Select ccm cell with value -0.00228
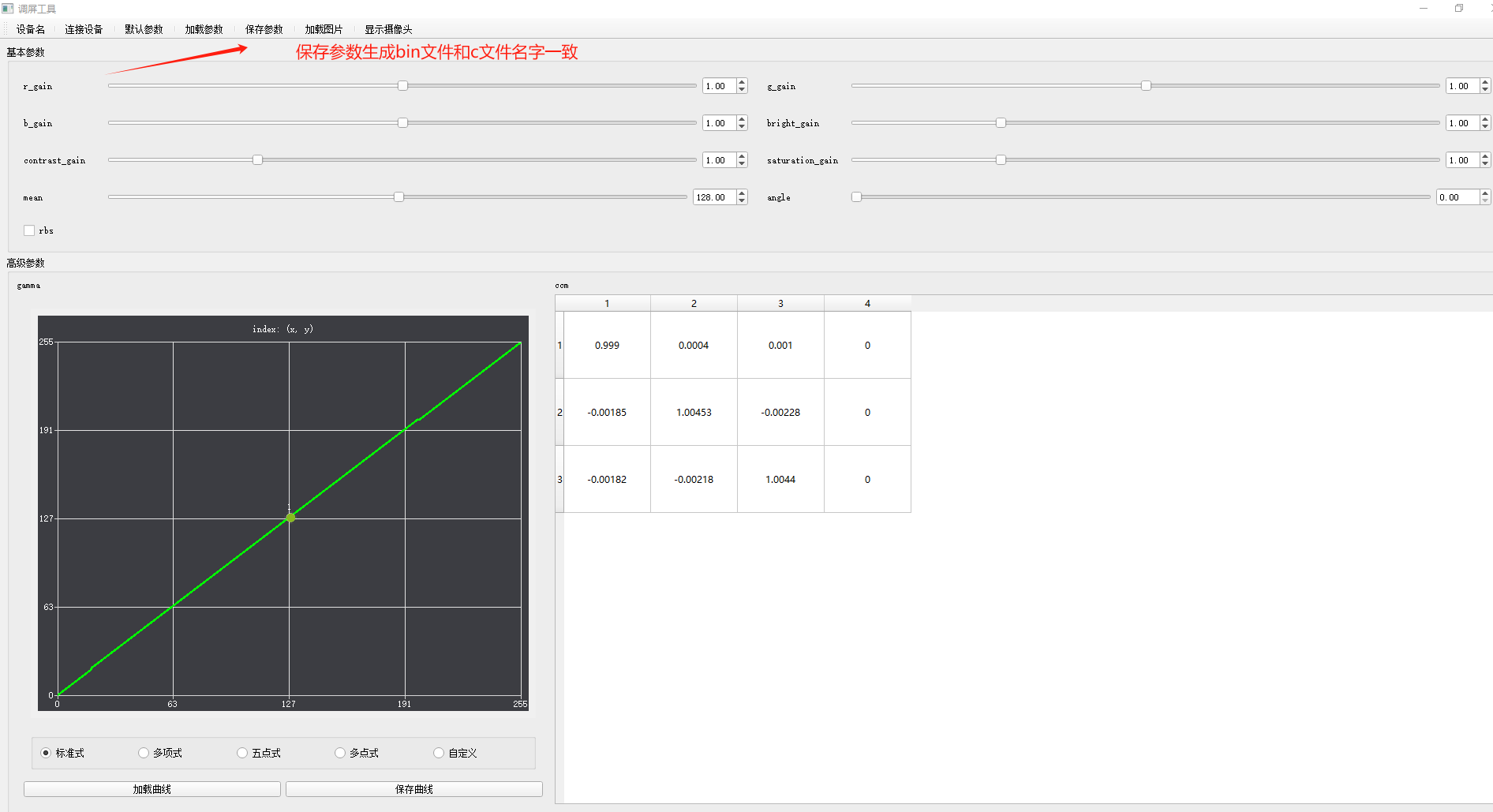Screen dimensions: 1493x812 [780, 412]
